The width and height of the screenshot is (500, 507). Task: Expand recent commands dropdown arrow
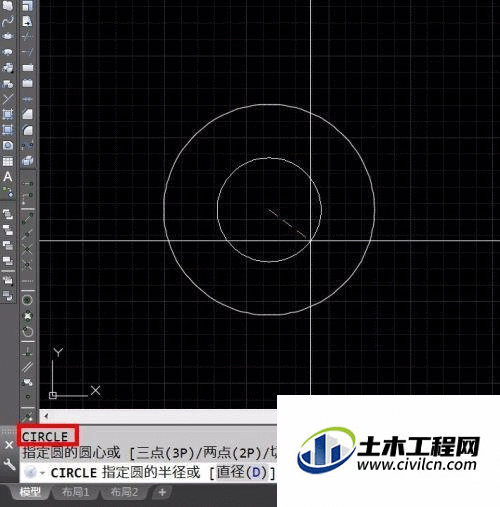[x=42, y=473]
